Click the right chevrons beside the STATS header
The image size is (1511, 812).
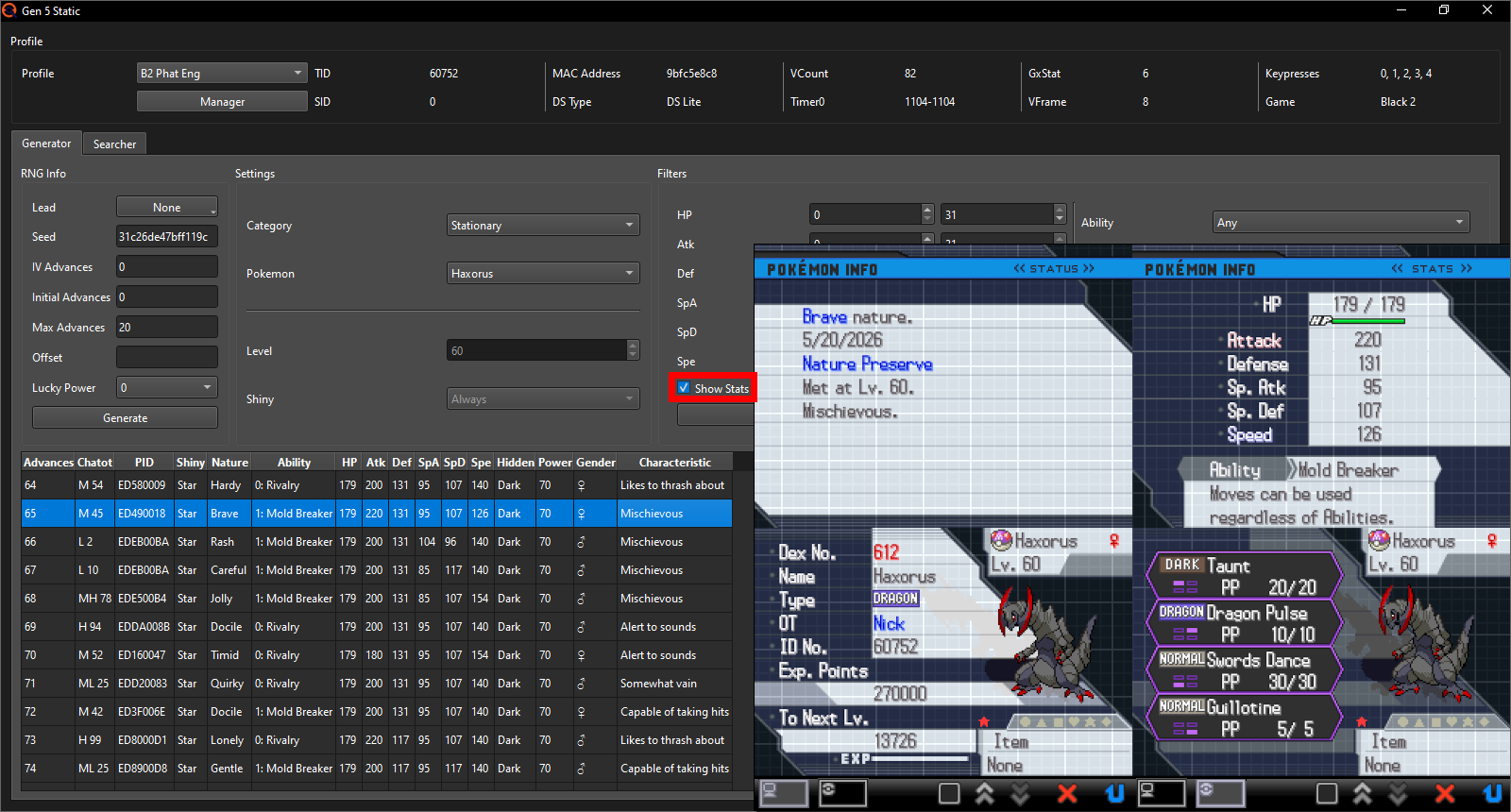click(x=1466, y=269)
